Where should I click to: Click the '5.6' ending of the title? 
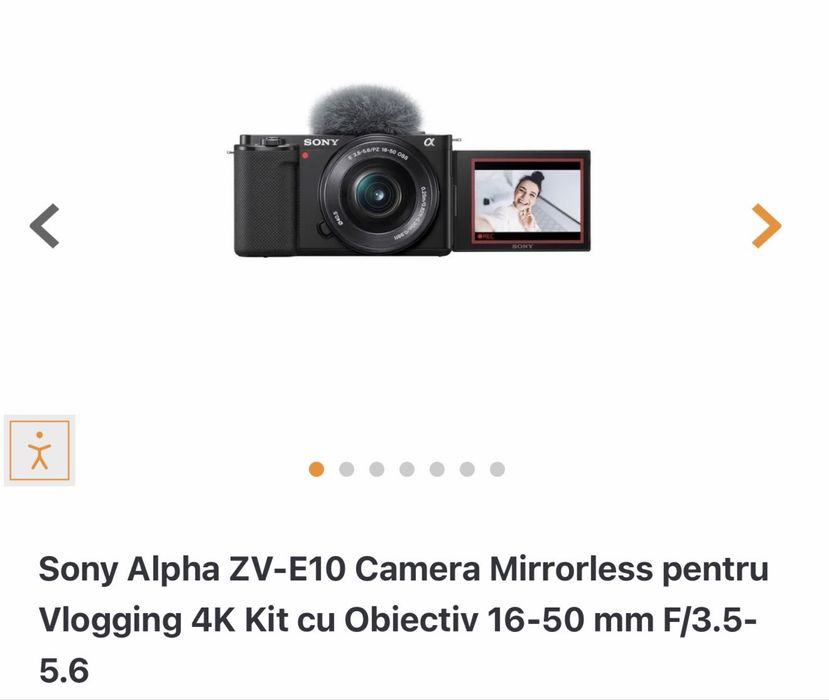point(63,670)
